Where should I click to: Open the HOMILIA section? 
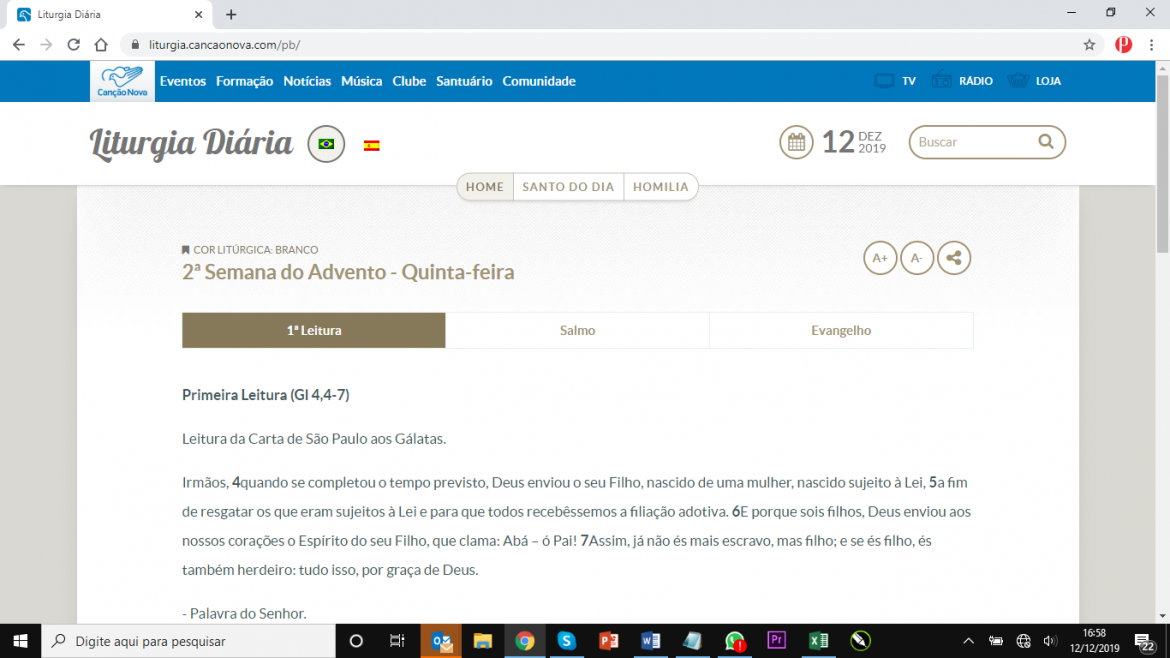point(661,186)
